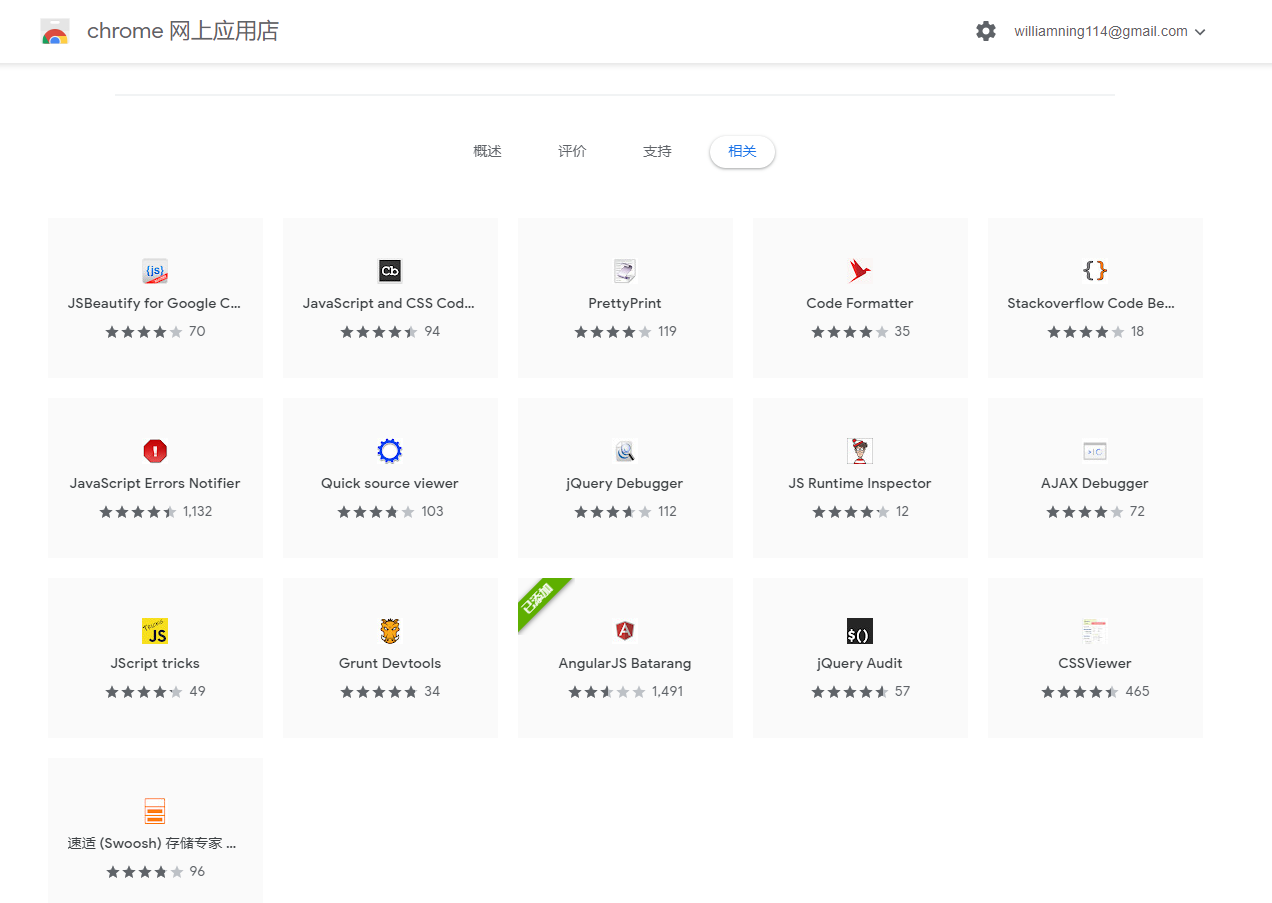
Task: Select the 相关 tab
Action: 742,152
